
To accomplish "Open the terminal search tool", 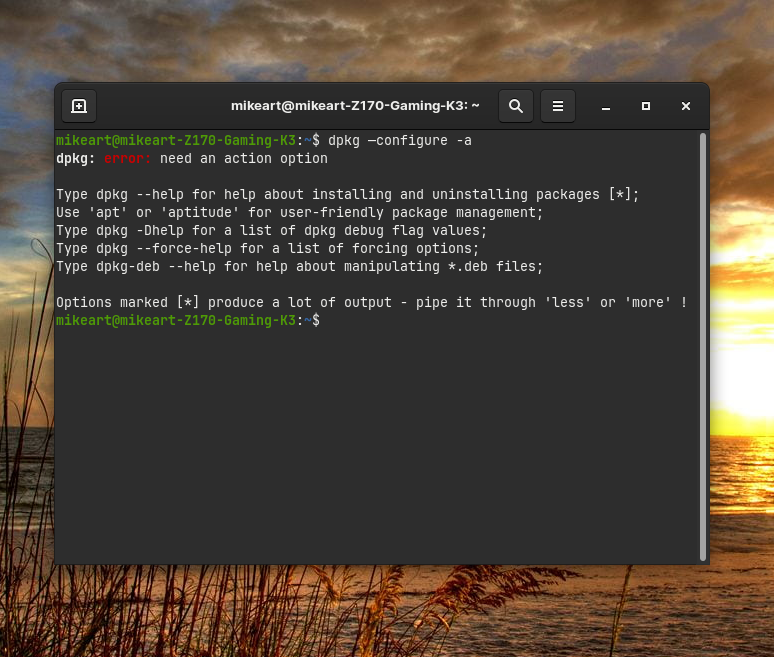I will [516, 106].
